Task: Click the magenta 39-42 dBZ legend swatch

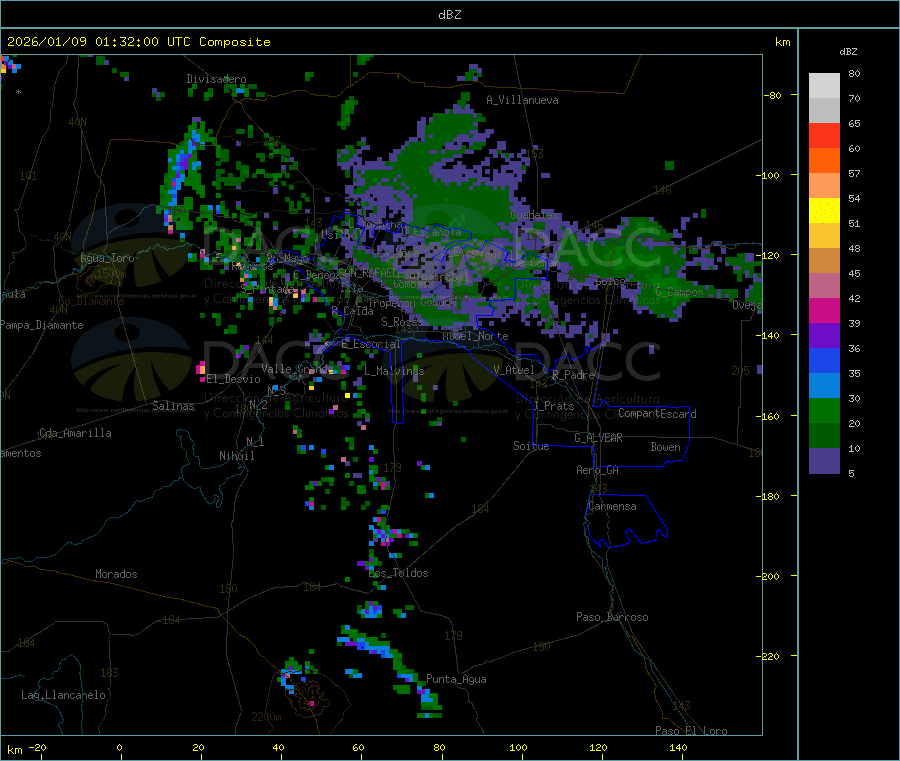Action: click(x=824, y=310)
